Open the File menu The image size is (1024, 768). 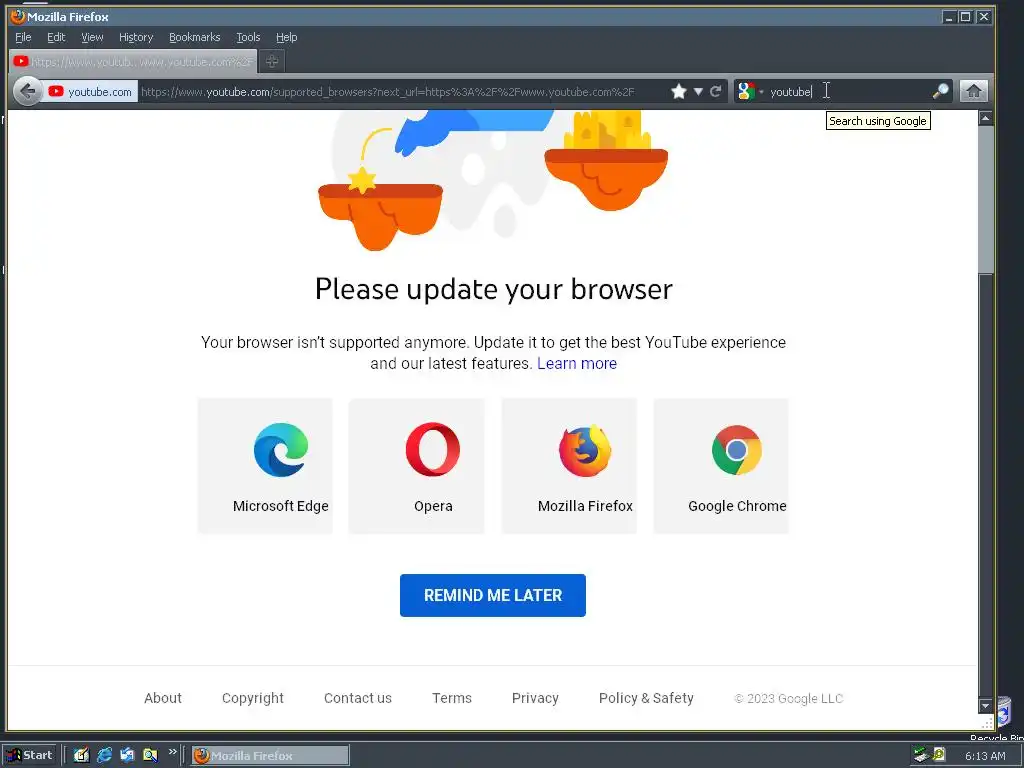tap(23, 37)
